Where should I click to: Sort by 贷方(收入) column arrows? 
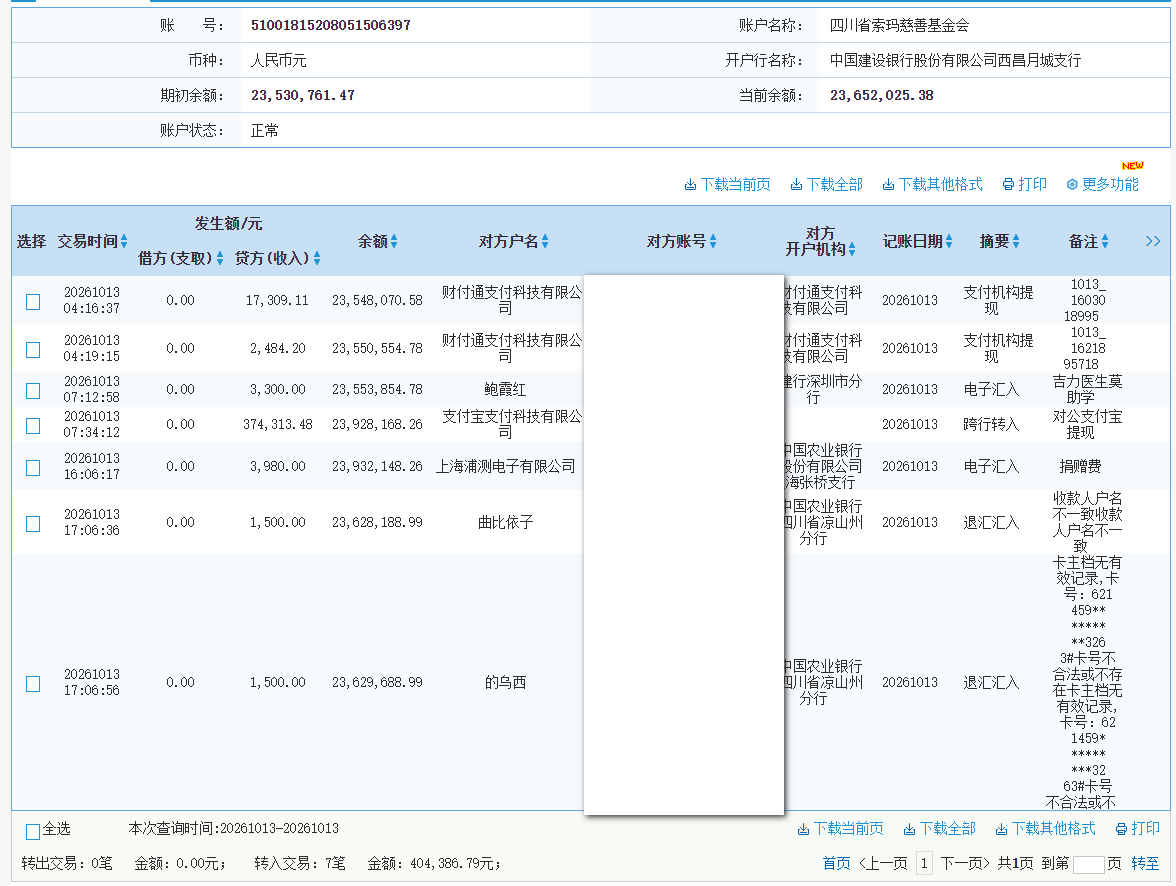tap(317, 258)
